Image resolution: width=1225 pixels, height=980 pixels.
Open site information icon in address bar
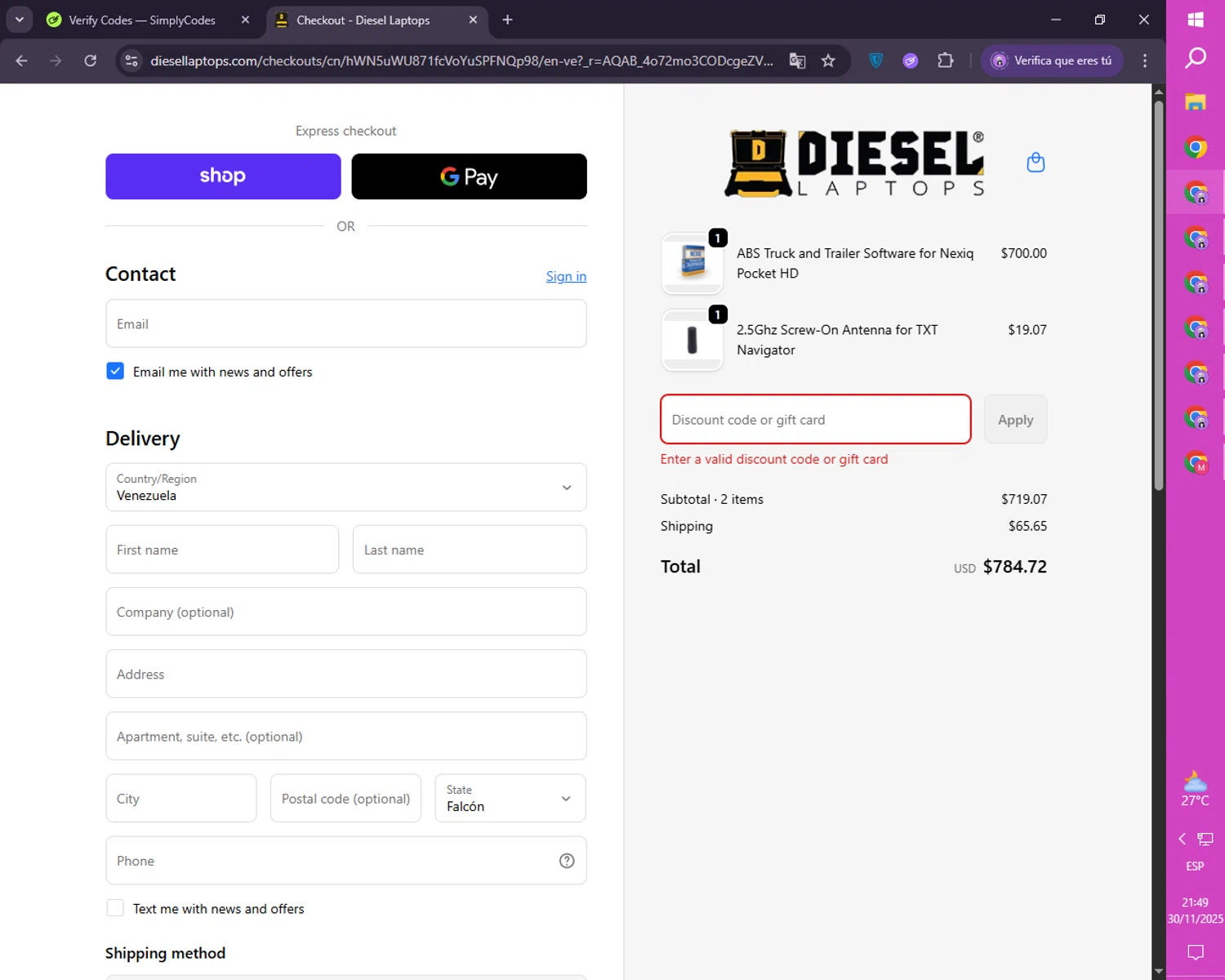coord(131,60)
